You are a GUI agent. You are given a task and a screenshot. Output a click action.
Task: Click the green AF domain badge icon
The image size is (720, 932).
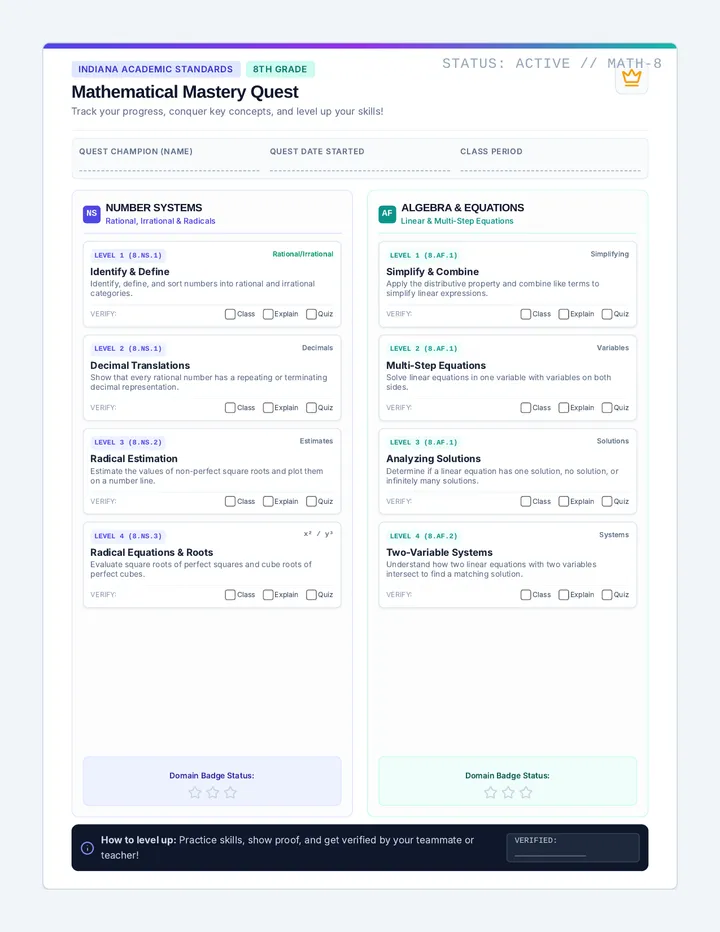coord(387,213)
